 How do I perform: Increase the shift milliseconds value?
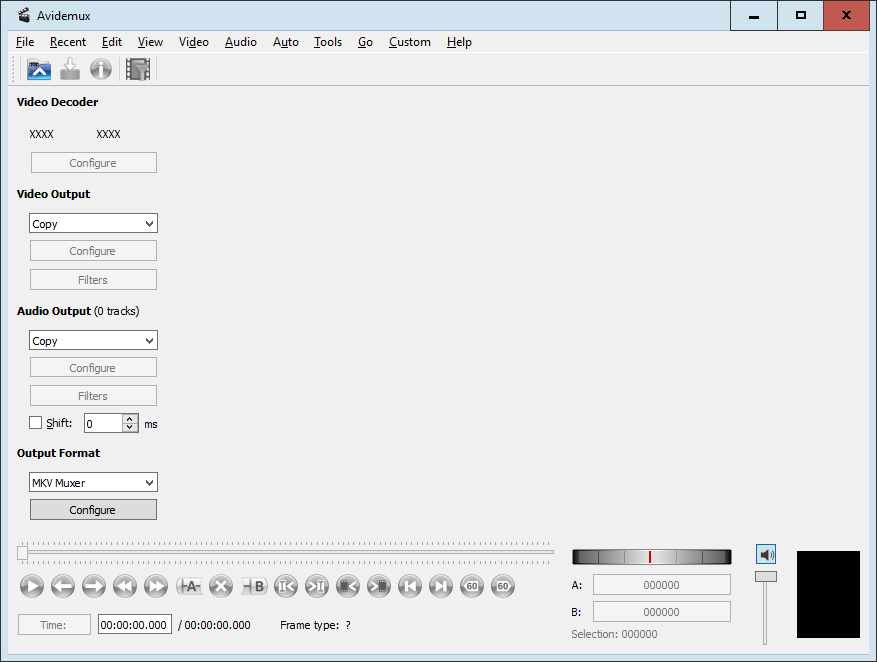(130, 419)
